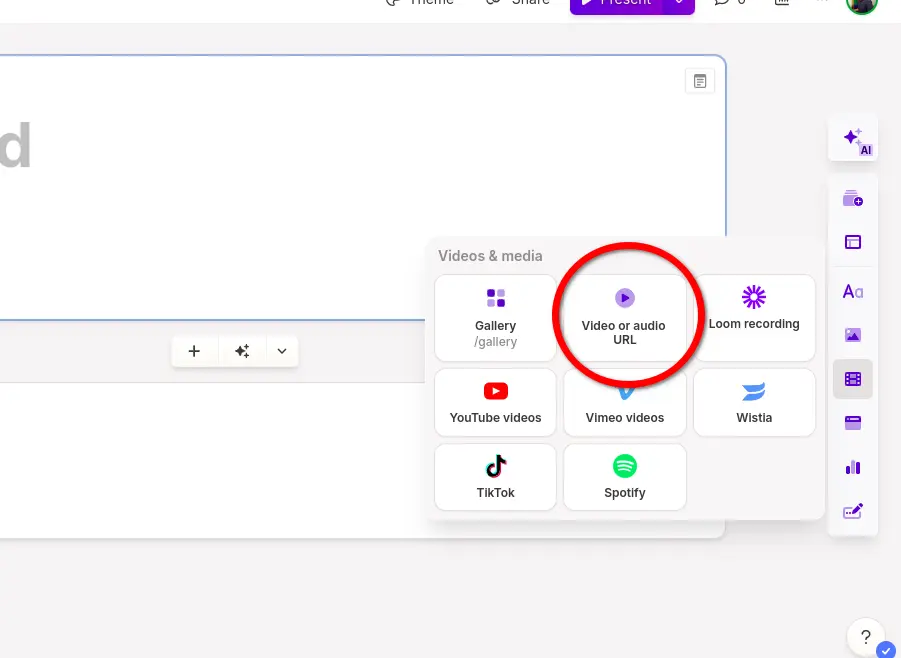Image resolution: width=901 pixels, height=658 pixels.
Task: Click the Share button in top bar
Action: (x=518, y=3)
